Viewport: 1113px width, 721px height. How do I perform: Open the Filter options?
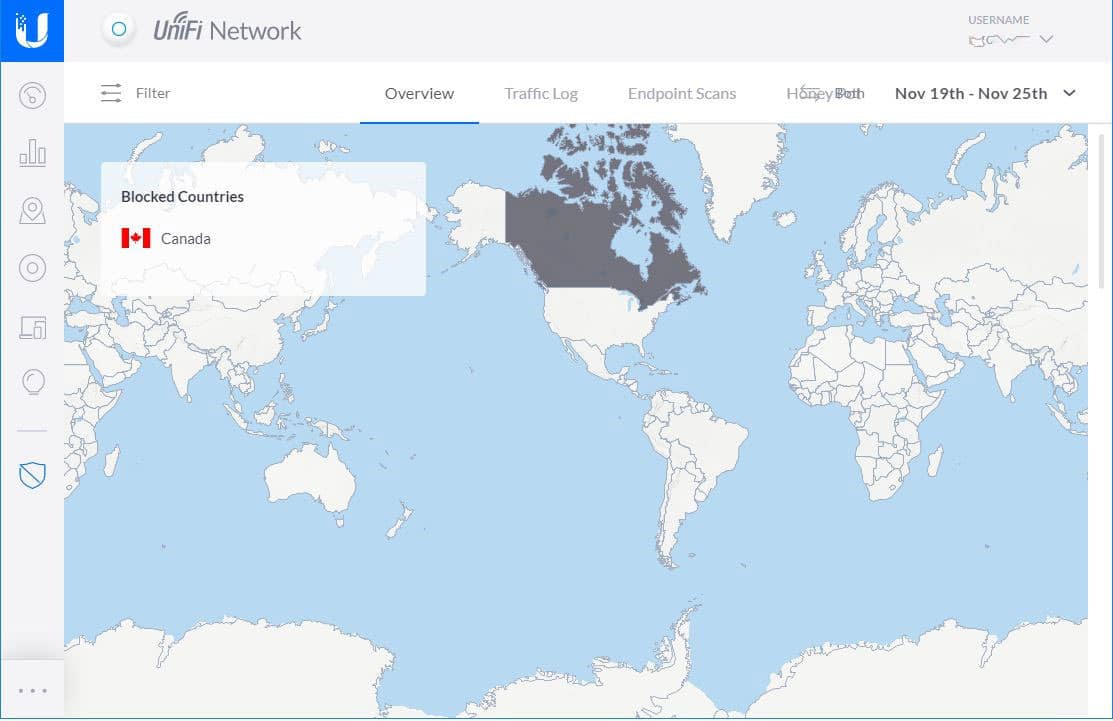(136, 93)
